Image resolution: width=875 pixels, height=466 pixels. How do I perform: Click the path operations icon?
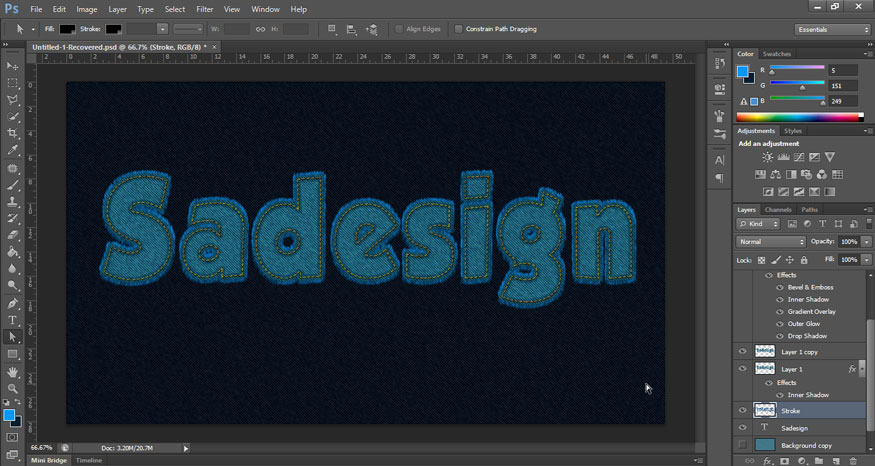click(x=332, y=29)
